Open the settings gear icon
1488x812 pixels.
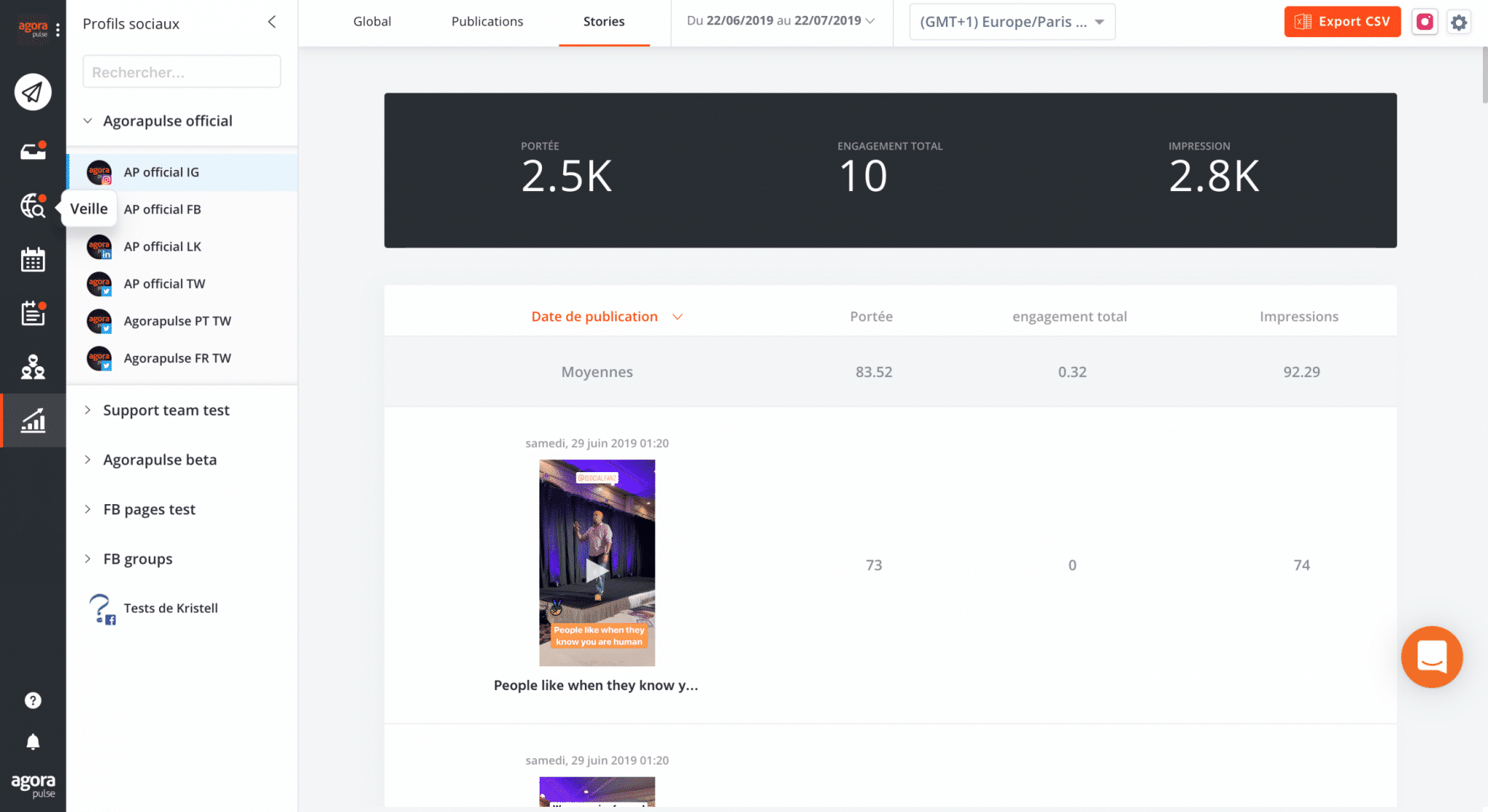(1458, 22)
